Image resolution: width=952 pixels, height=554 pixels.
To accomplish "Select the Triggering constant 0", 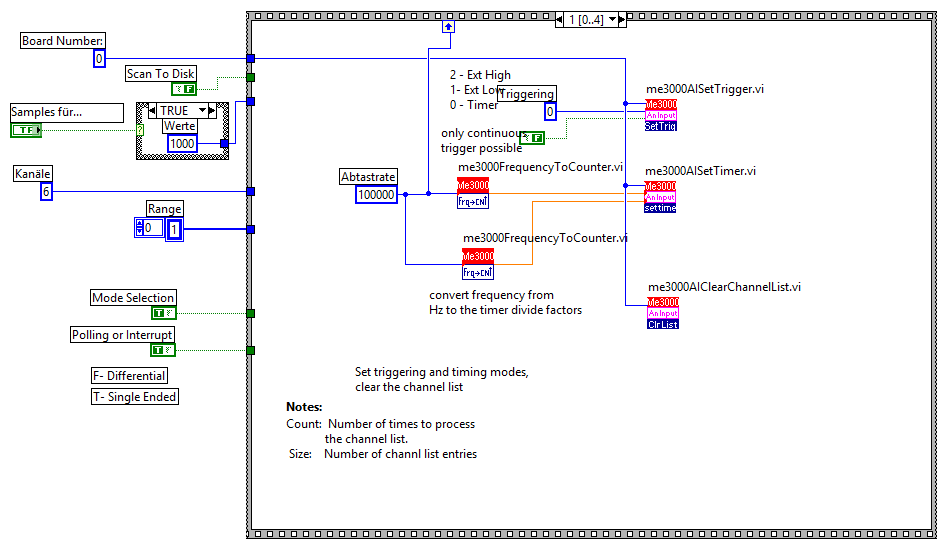I will [550, 112].
